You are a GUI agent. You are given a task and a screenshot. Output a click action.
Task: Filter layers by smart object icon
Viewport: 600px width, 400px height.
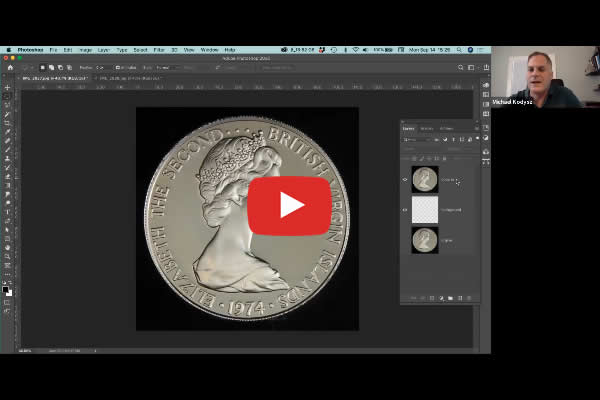coord(470,140)
